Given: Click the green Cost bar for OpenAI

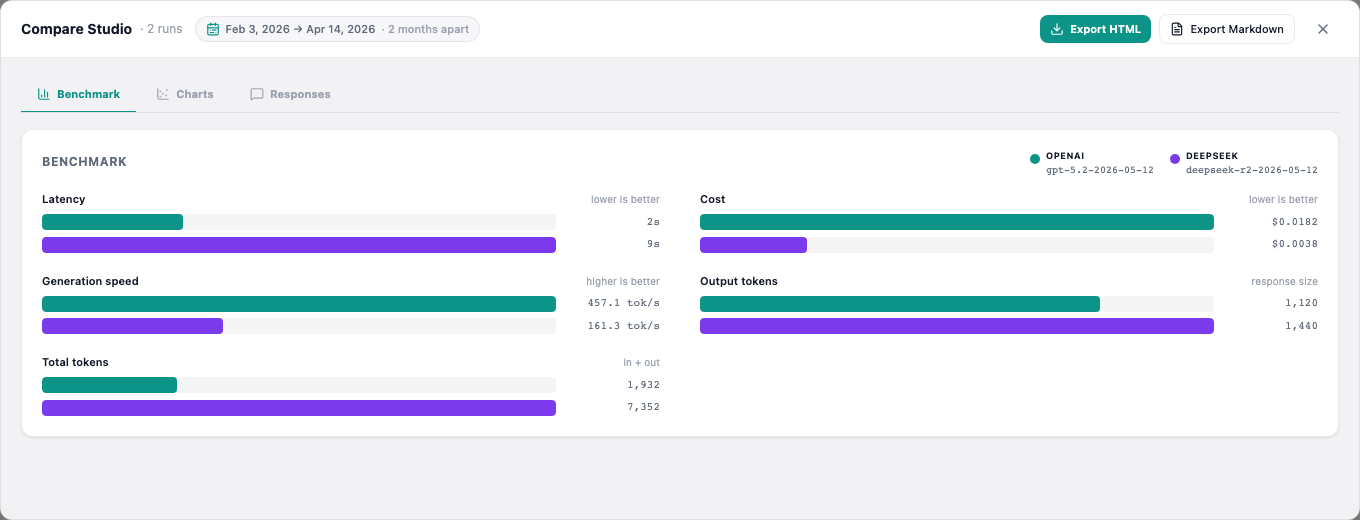Looking at the screenshot, I should tap(957, 222).
